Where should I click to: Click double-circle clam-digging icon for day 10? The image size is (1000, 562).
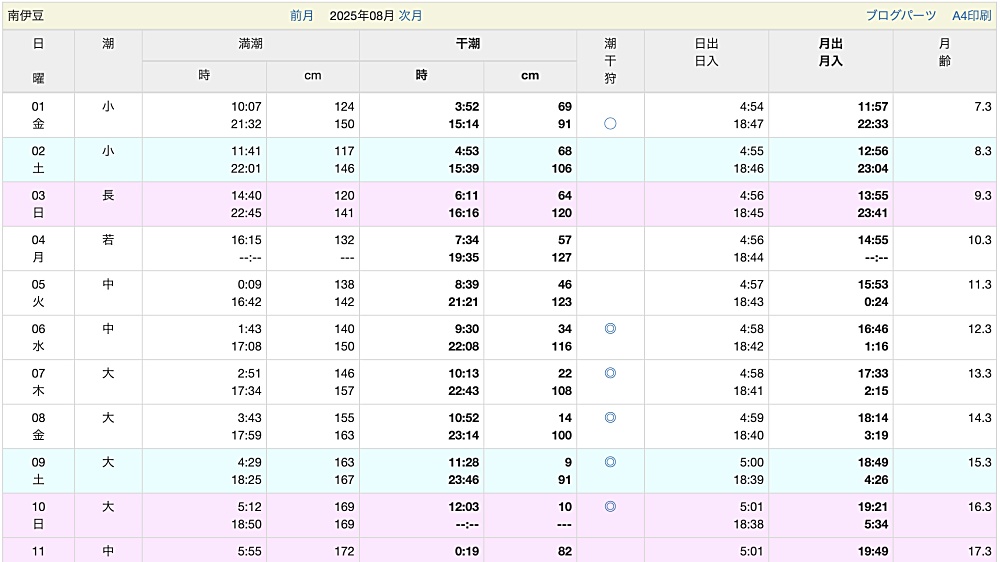click(610, 507)
